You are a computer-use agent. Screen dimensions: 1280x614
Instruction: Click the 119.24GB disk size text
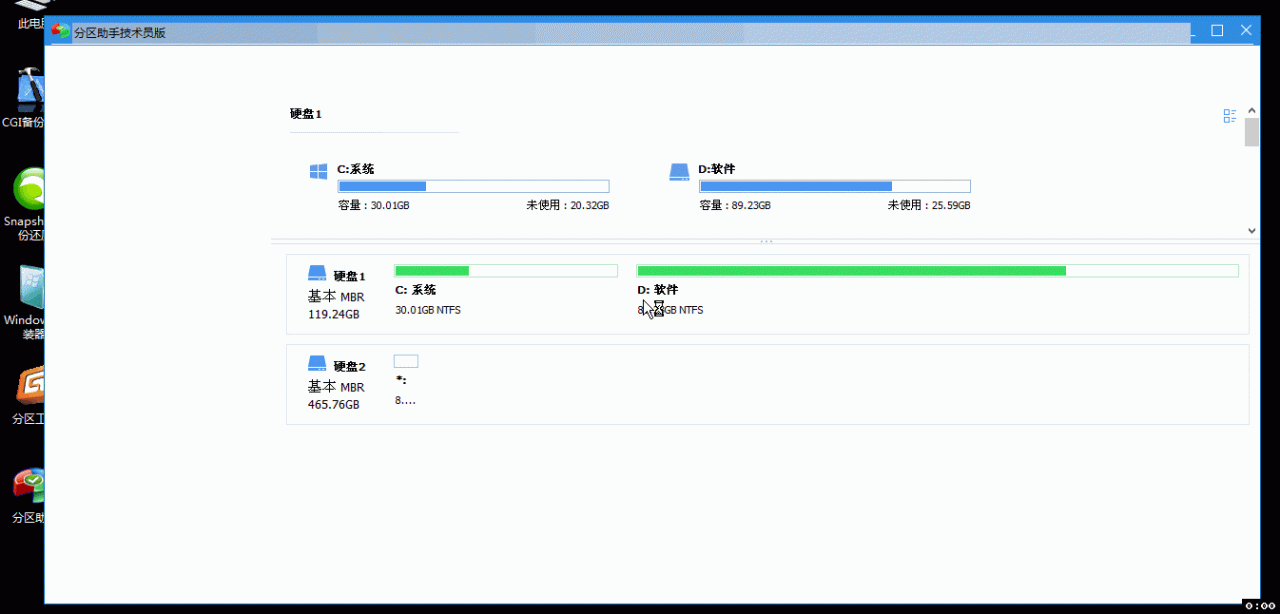(x=333, y=314)
